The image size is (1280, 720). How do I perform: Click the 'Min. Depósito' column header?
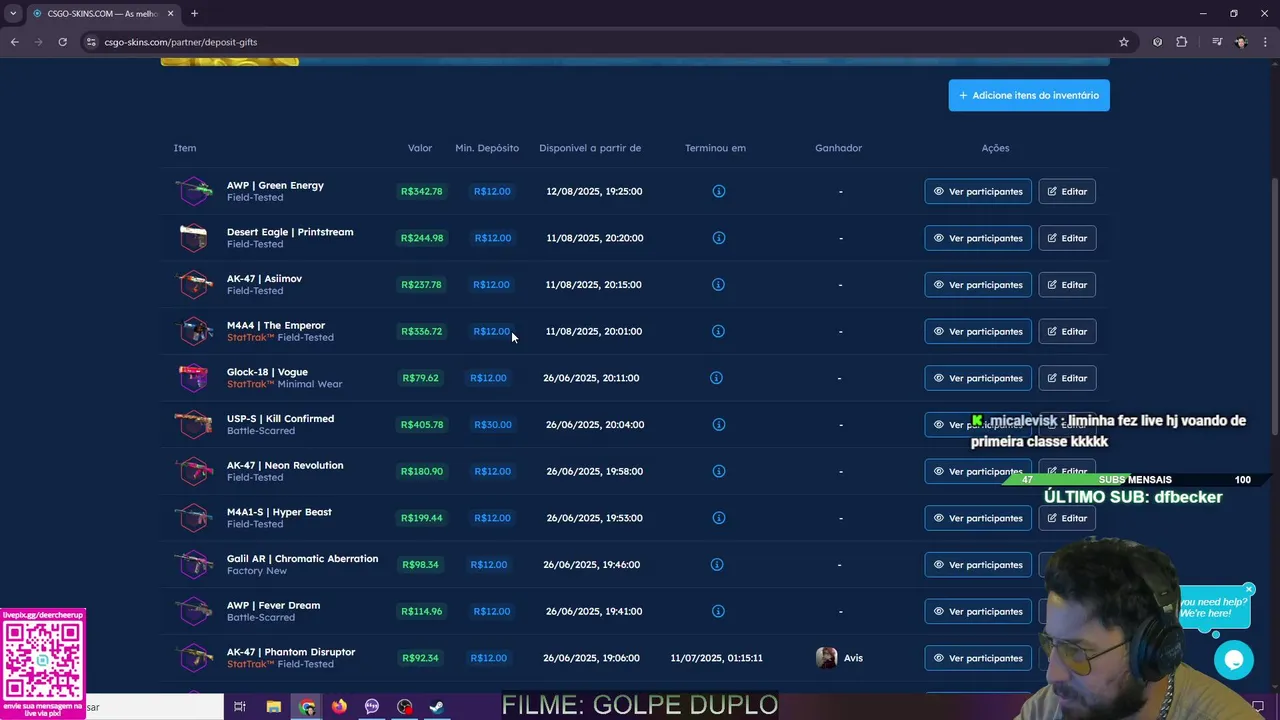487,148
